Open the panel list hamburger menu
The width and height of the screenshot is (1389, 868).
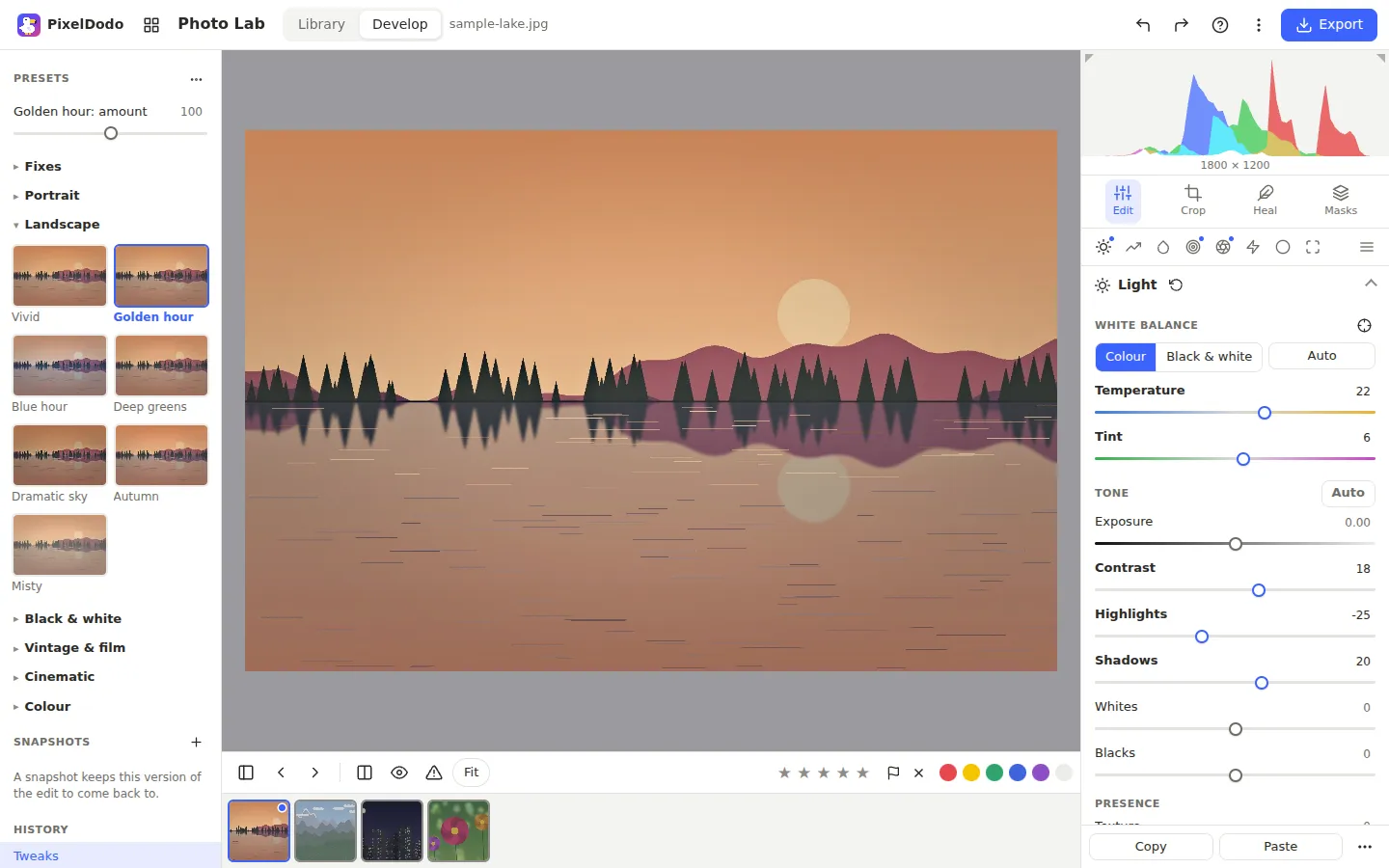click(x=1366, y=247)
